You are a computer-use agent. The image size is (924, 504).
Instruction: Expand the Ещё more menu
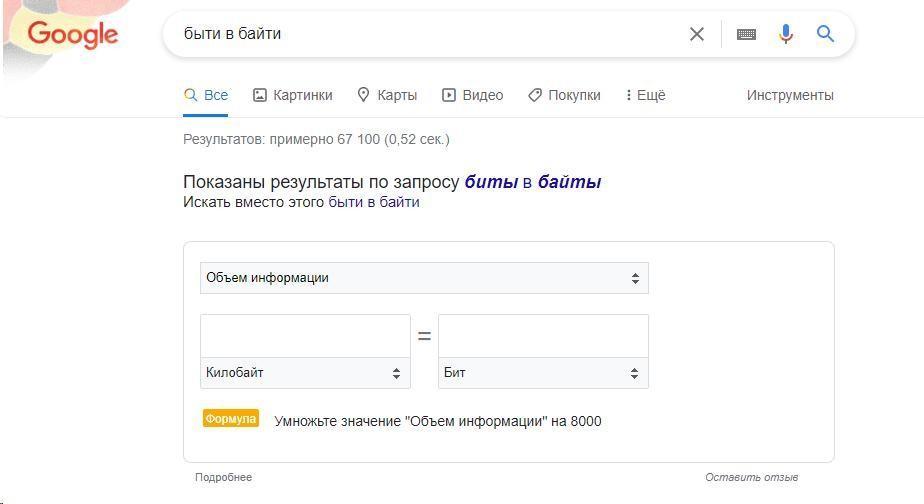coord(646,95)
